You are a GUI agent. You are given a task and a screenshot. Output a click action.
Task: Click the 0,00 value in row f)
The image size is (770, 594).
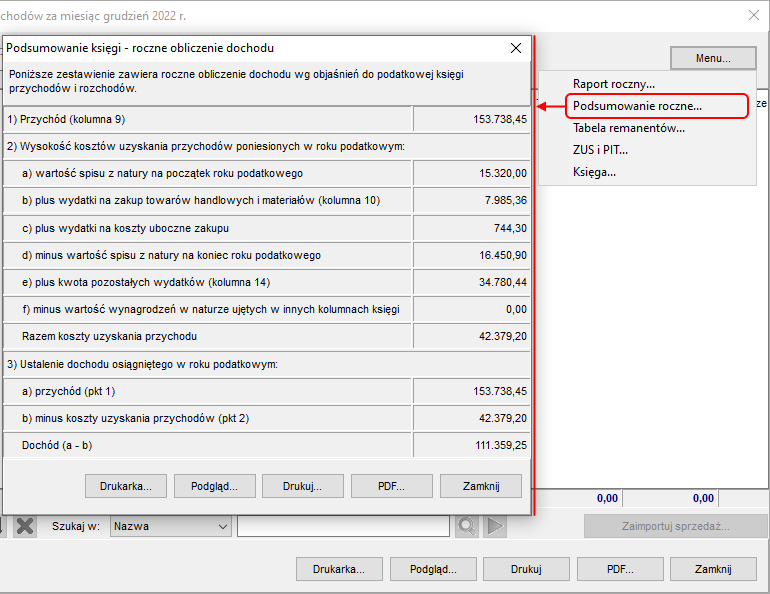(516, 309)
